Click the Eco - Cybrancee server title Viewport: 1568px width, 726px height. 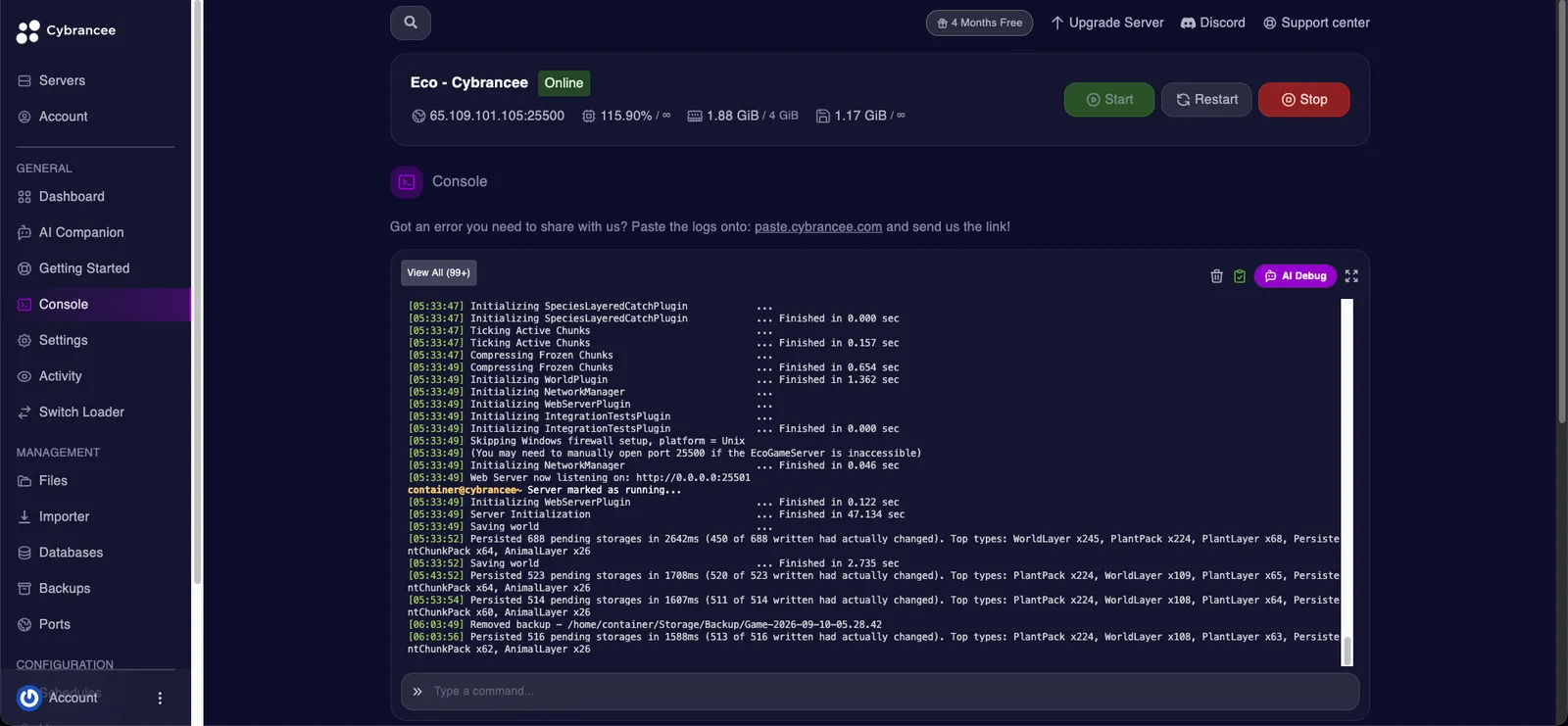[x=469, y=83]
